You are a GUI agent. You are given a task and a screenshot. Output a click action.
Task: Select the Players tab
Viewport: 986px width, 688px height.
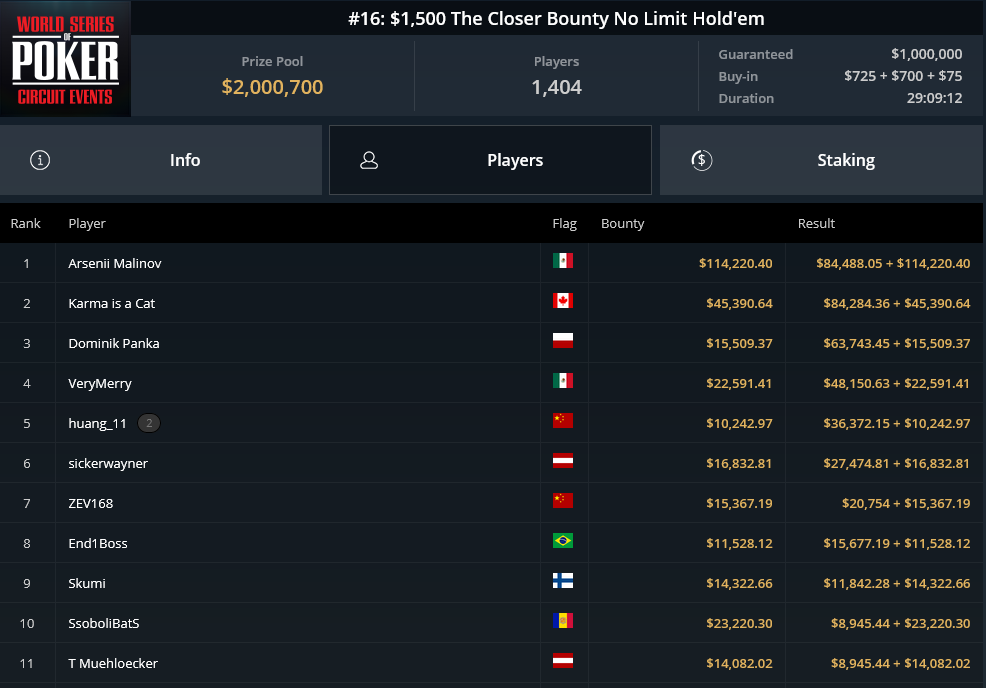[490, 160]
